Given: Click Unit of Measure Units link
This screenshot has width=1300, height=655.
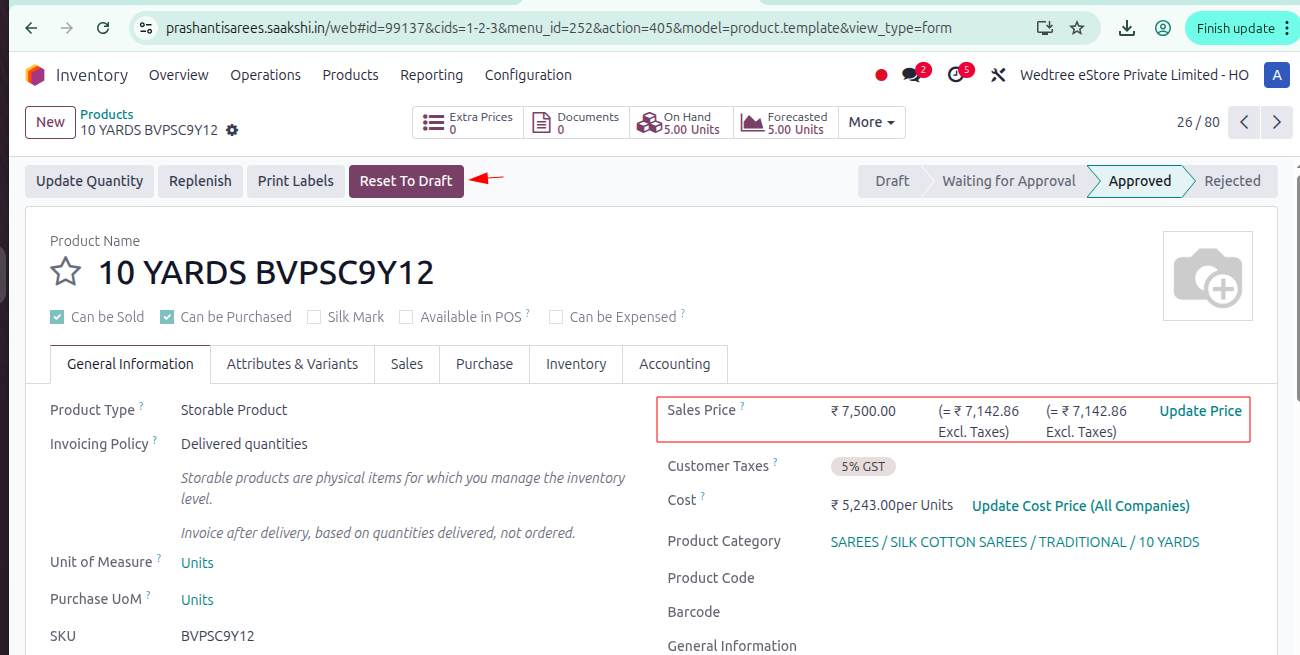Looking at the screenshot, I should pyautogui.click(x=197, y=563).
